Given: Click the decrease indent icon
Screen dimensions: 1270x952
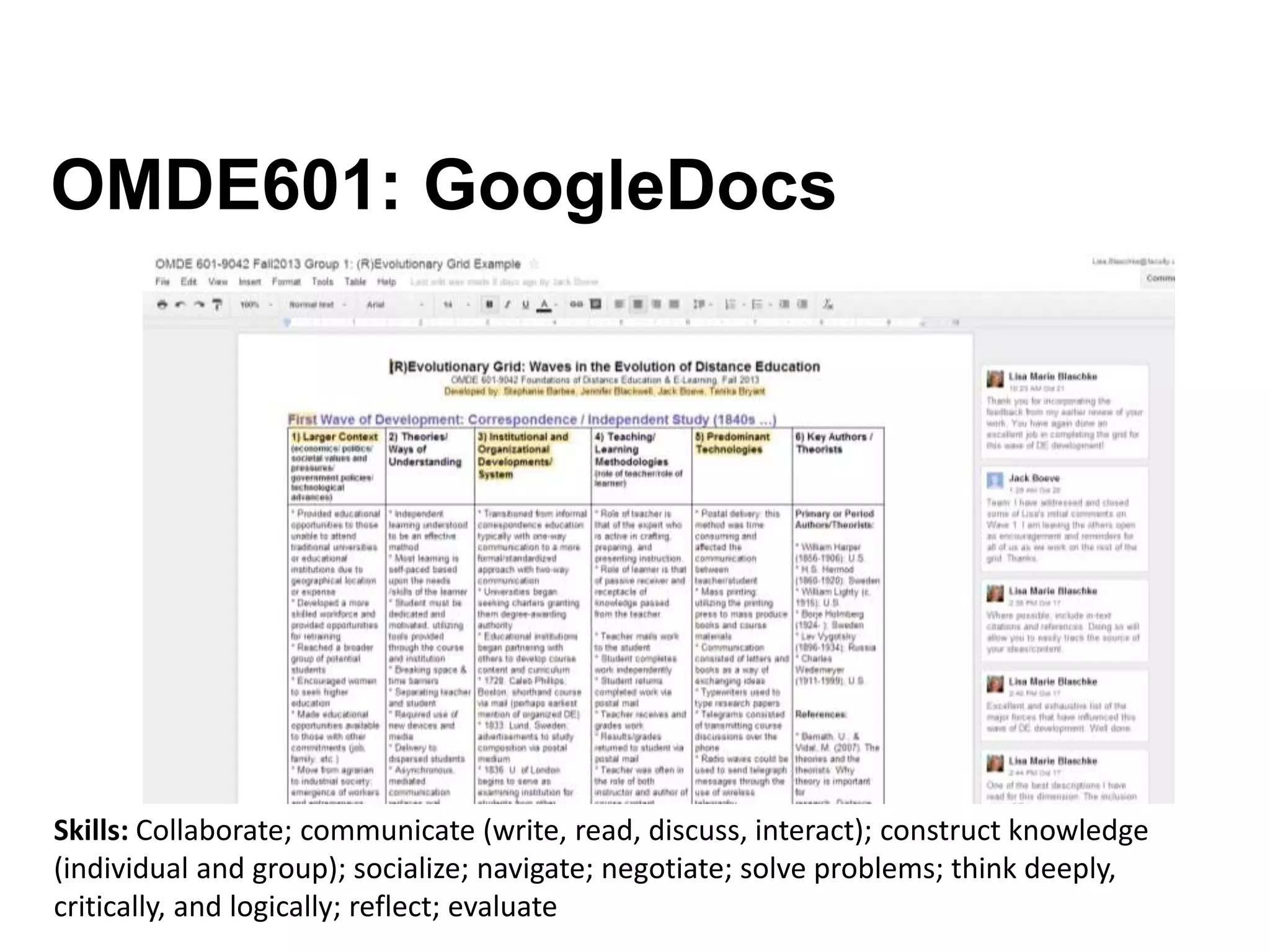Looking at the screenshot, I should 784,304.
